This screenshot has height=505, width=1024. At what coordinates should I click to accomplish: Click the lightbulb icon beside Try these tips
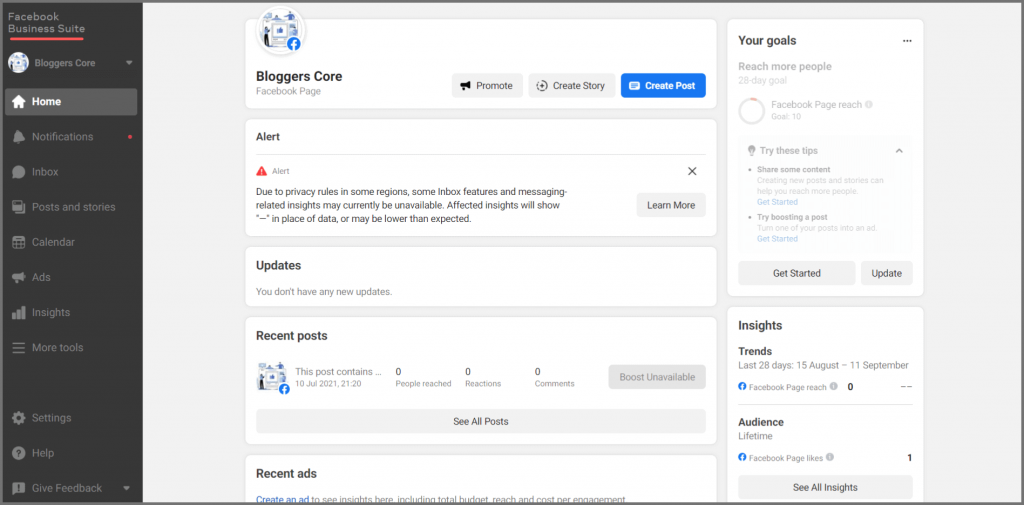tap(752, 150)
